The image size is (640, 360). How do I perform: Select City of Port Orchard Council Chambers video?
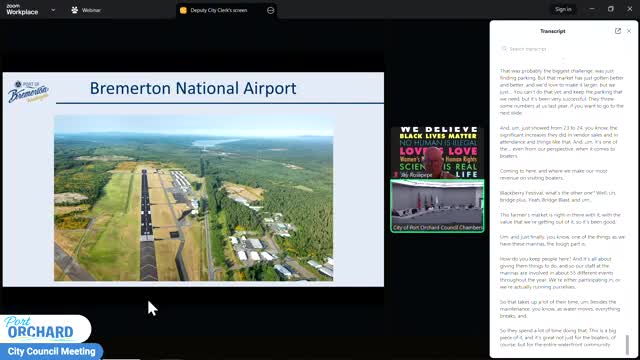pos(437,206)
